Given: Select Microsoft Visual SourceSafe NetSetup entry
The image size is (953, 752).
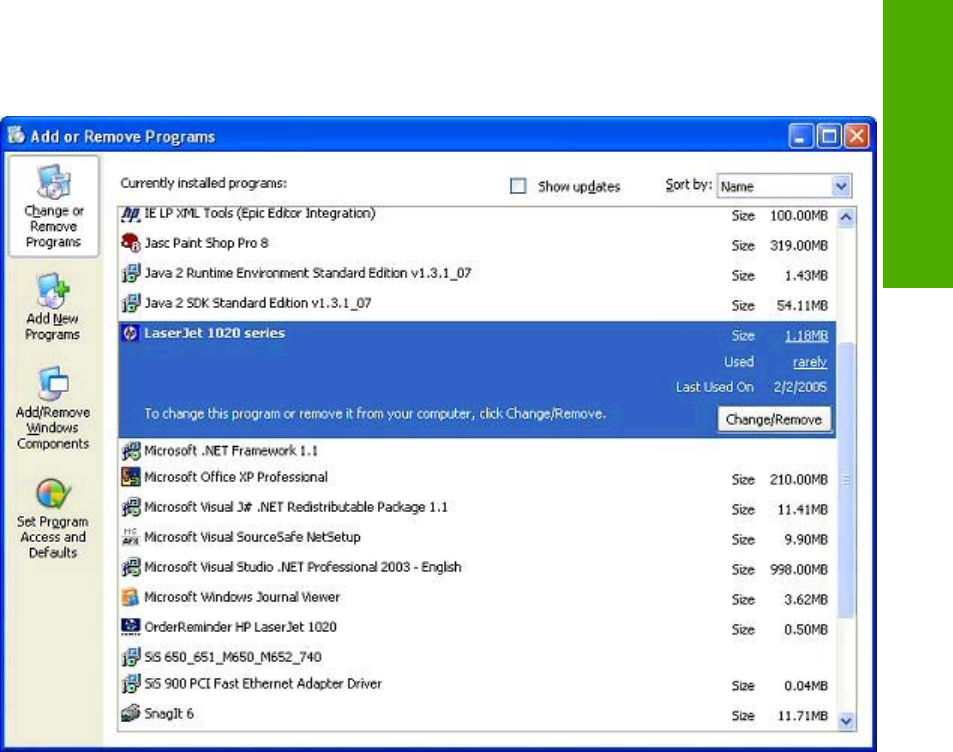Looking at the screenshot, I should click(477, 538).
